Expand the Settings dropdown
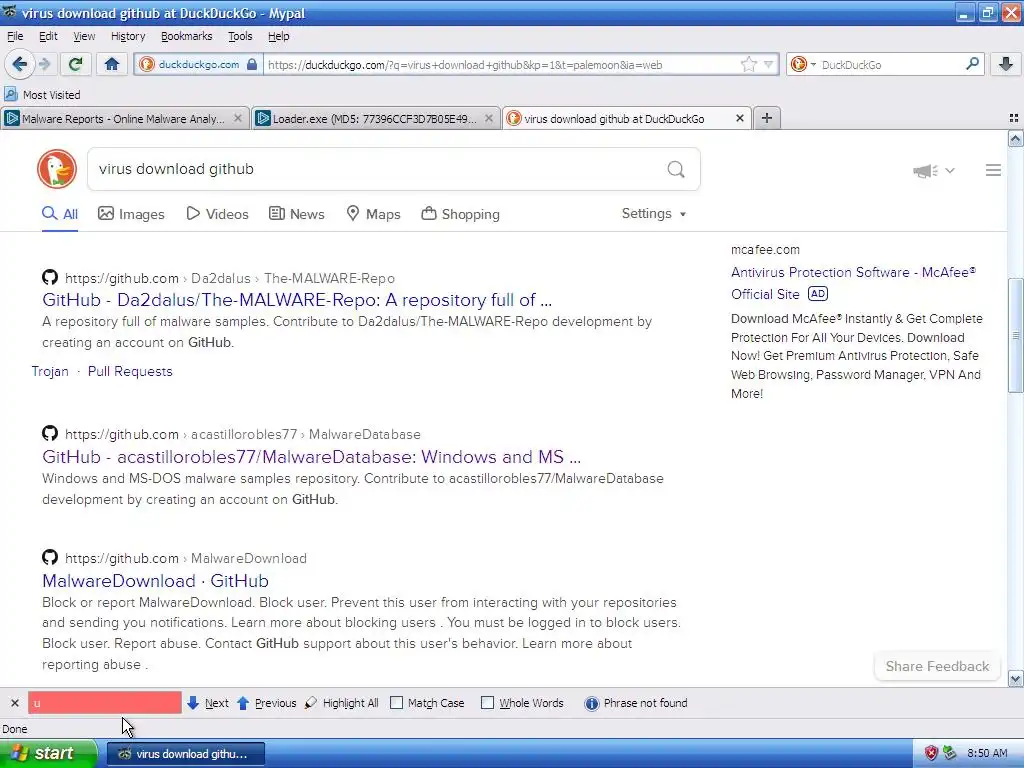The image size is (1024, 768). point(654,214)
